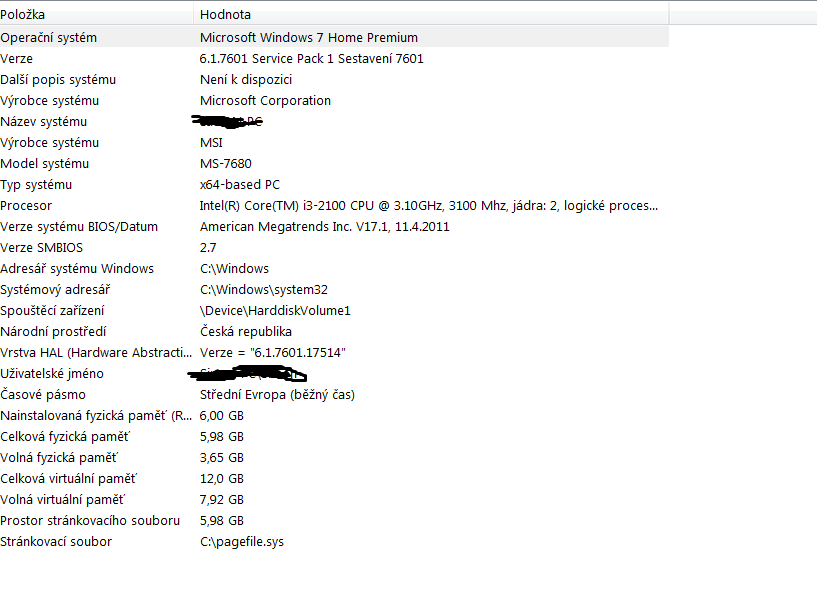The height and width of the screenshot is (611, 817).
Task: Select the value 3,65 GB
Action: tap(221, 458)
